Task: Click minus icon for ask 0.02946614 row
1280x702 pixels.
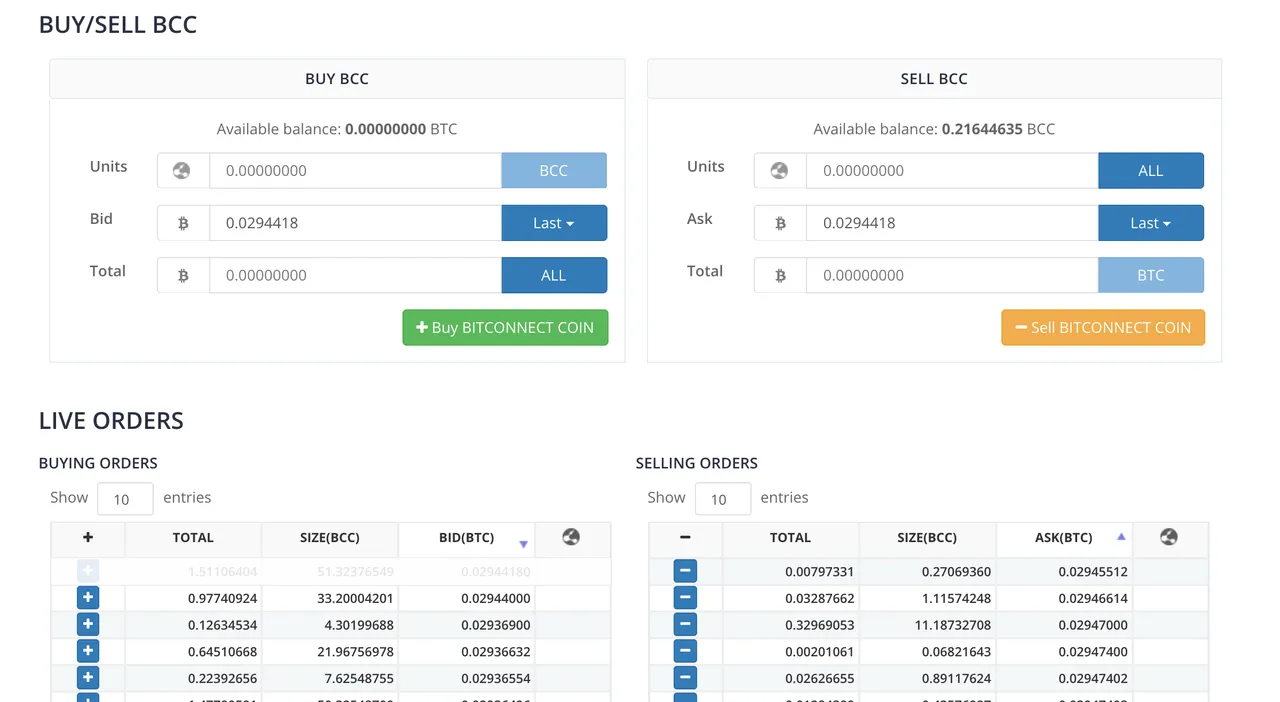Action: (685, 598)
